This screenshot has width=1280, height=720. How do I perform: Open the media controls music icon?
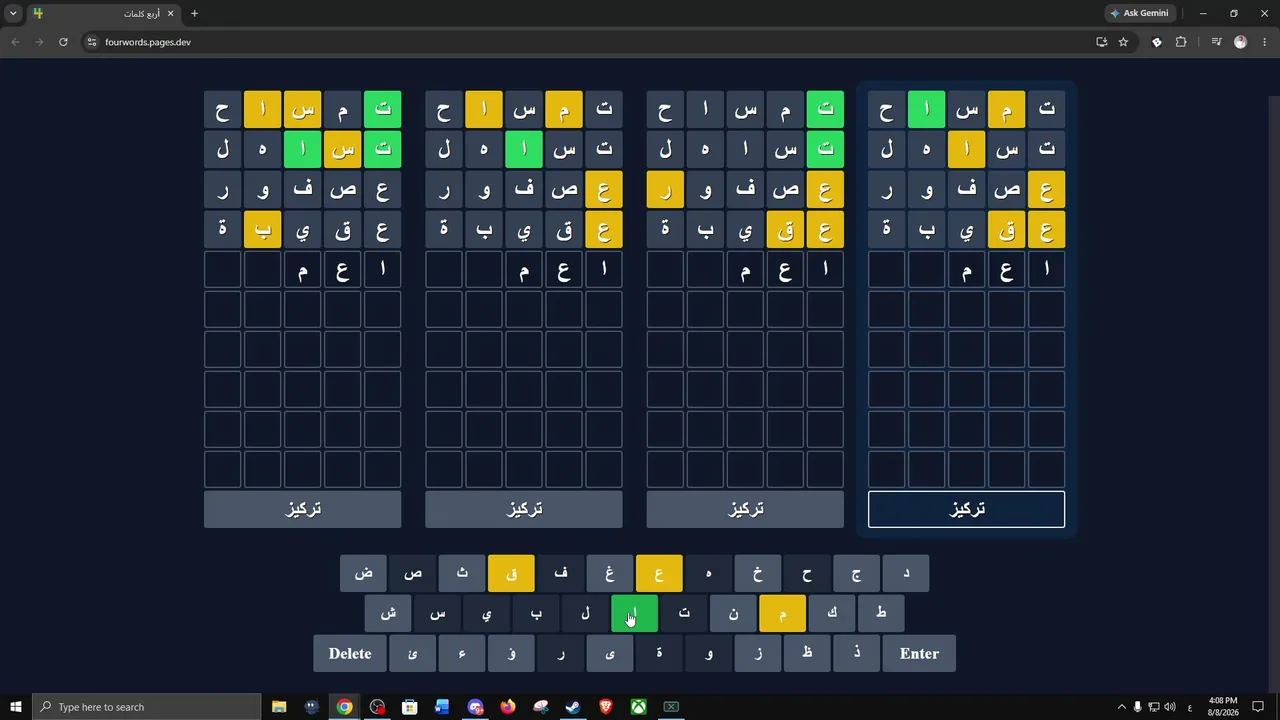(x=1216, y=42)
